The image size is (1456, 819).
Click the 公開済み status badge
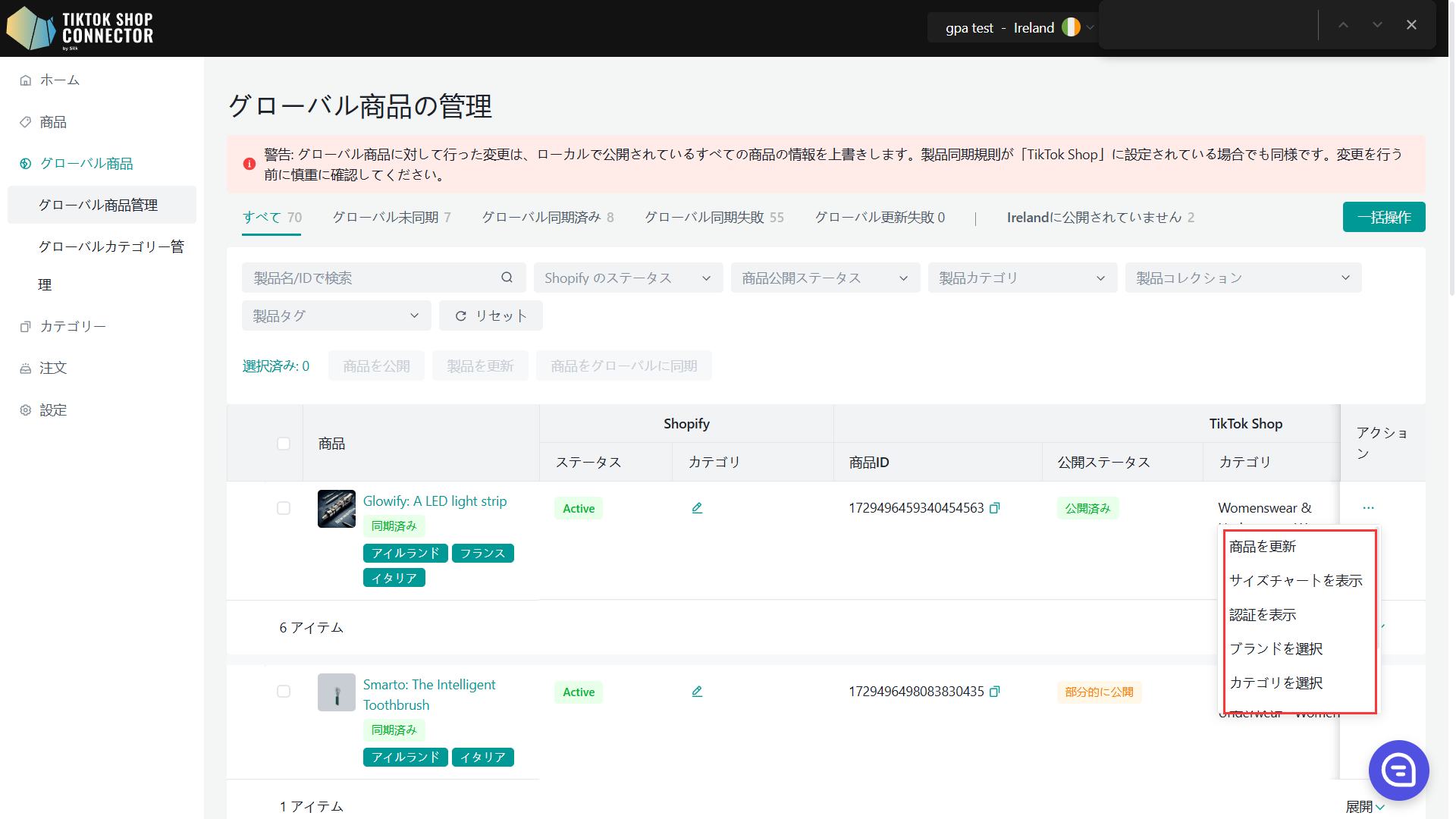(1087, 509)
